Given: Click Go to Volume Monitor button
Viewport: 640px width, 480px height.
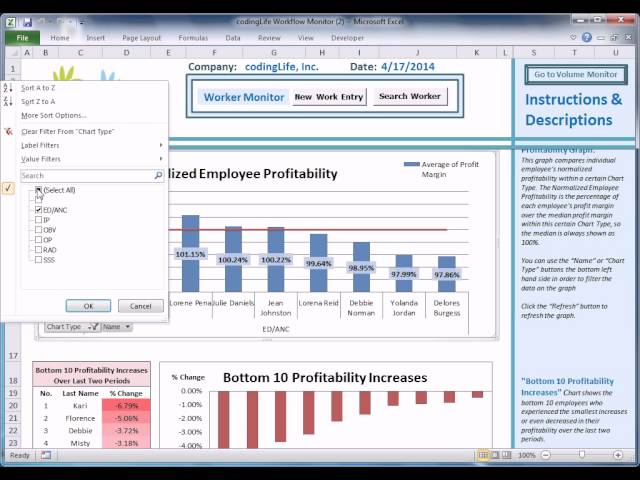Looking at the screenshot, I should 576,74.
